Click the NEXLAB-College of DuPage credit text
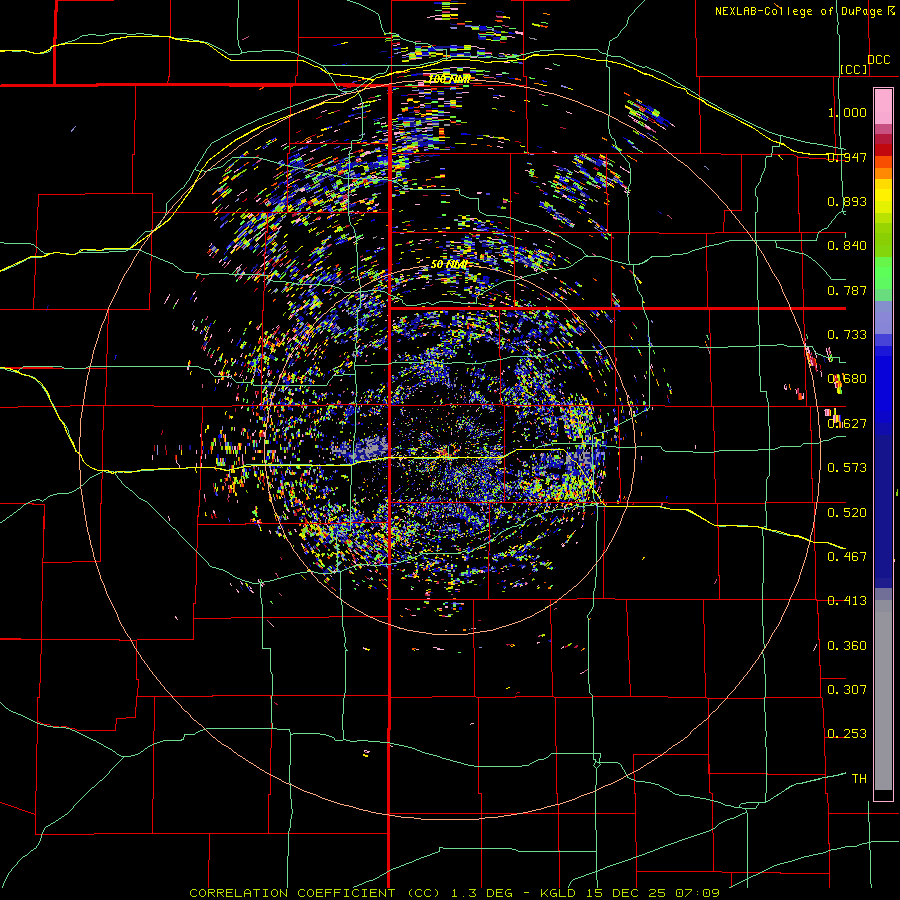The image size is (900, 900). (804, 11)
